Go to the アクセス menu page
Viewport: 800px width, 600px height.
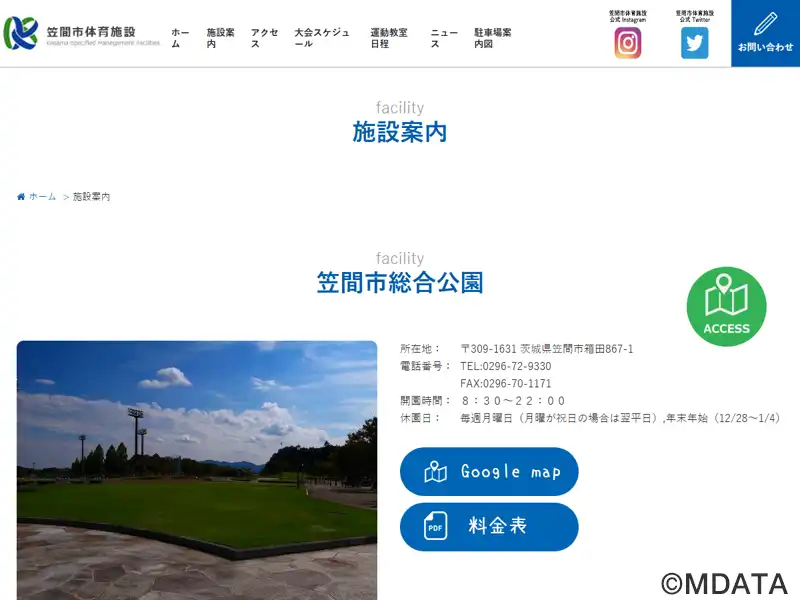(264, 38)
